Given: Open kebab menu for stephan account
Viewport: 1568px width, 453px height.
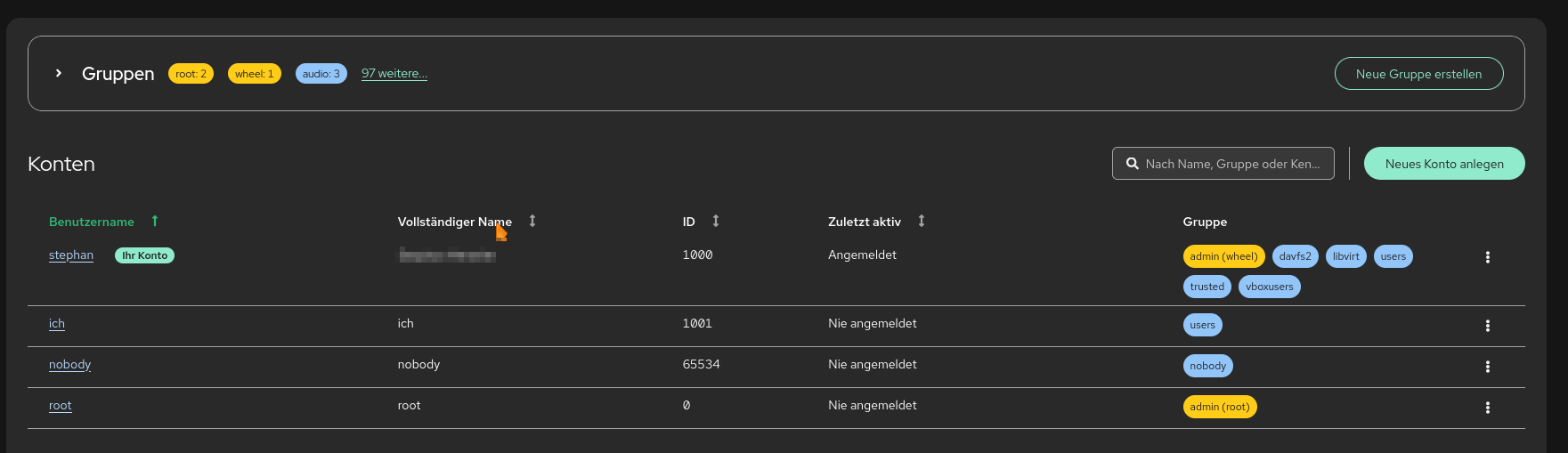Looking at the screenshot, I should click(x=1487, y=257).
